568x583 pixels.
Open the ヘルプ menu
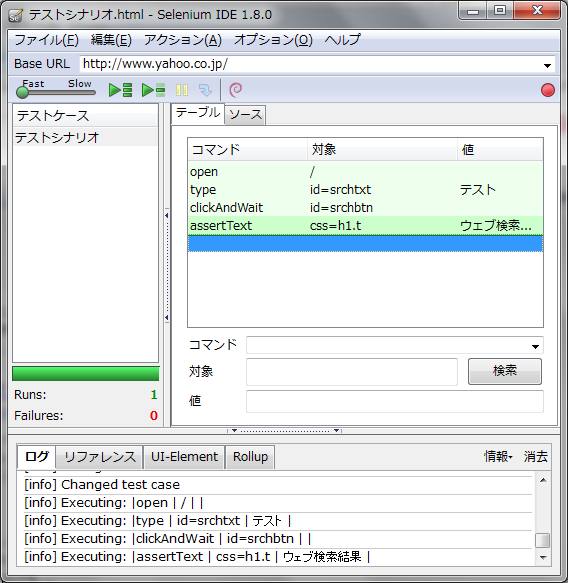(x=342, y=40)
